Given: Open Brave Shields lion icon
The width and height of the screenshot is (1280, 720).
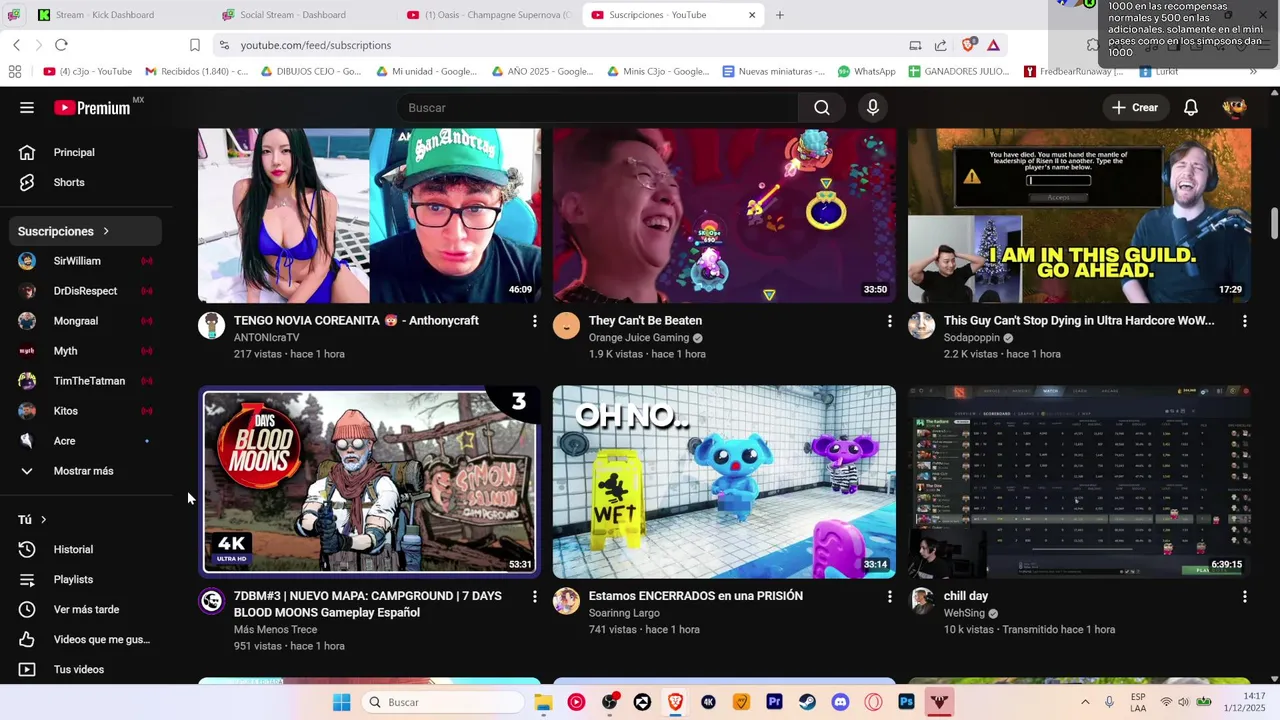Looking at the screenshot, I should click(x=968, y=45).
